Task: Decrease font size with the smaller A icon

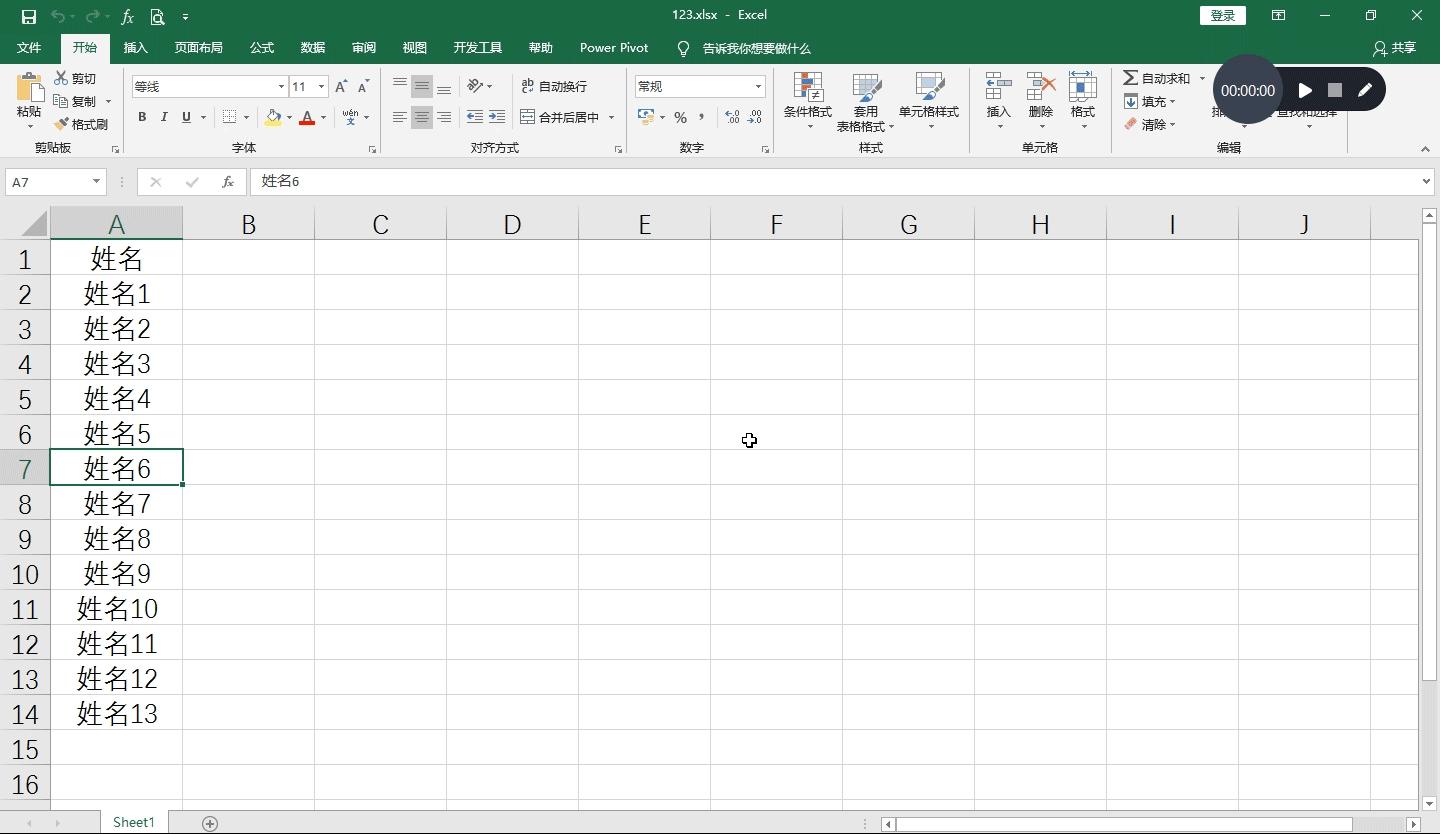Action: point(362,87)
